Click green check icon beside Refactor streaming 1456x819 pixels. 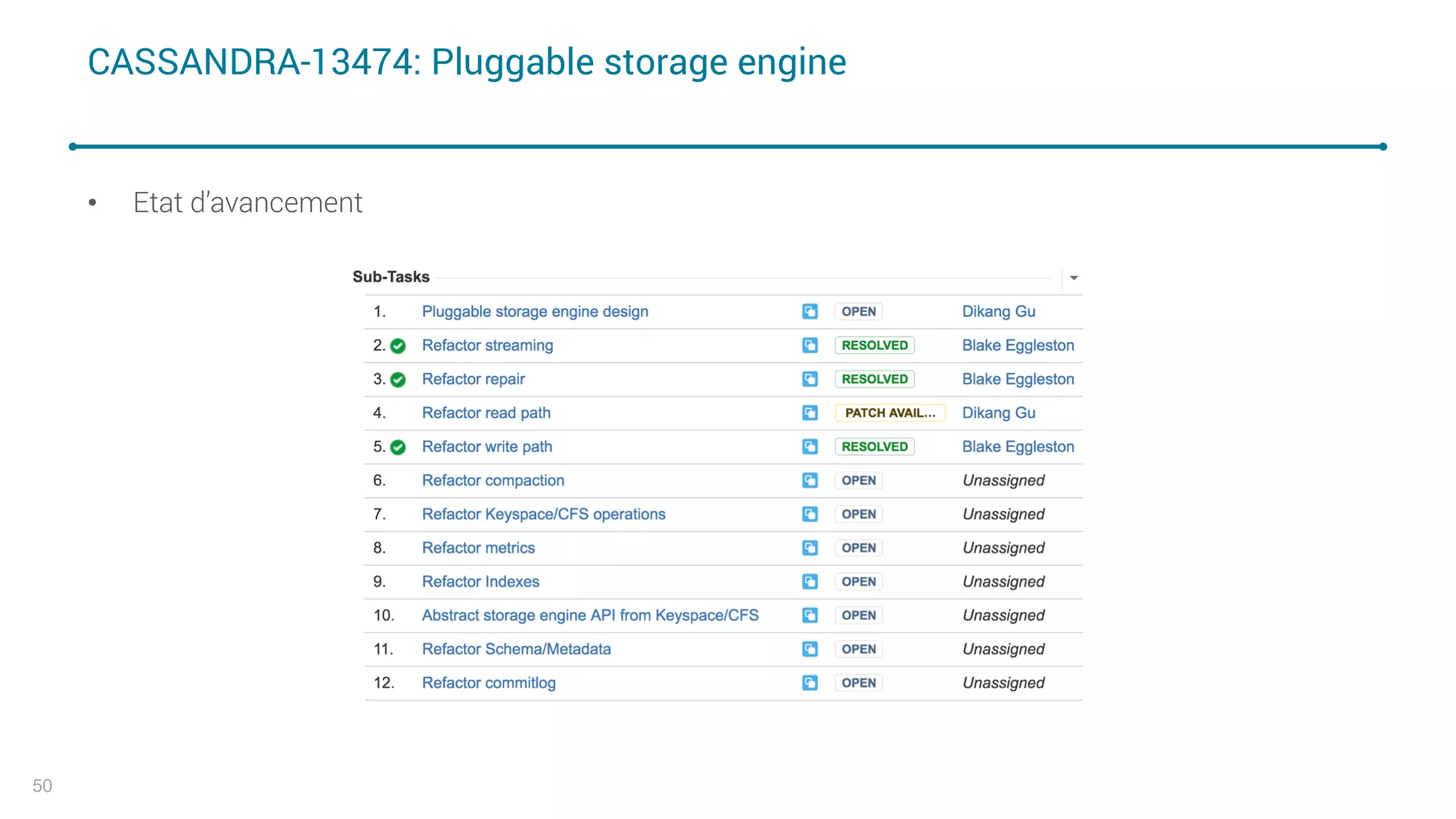coord(398,346)
